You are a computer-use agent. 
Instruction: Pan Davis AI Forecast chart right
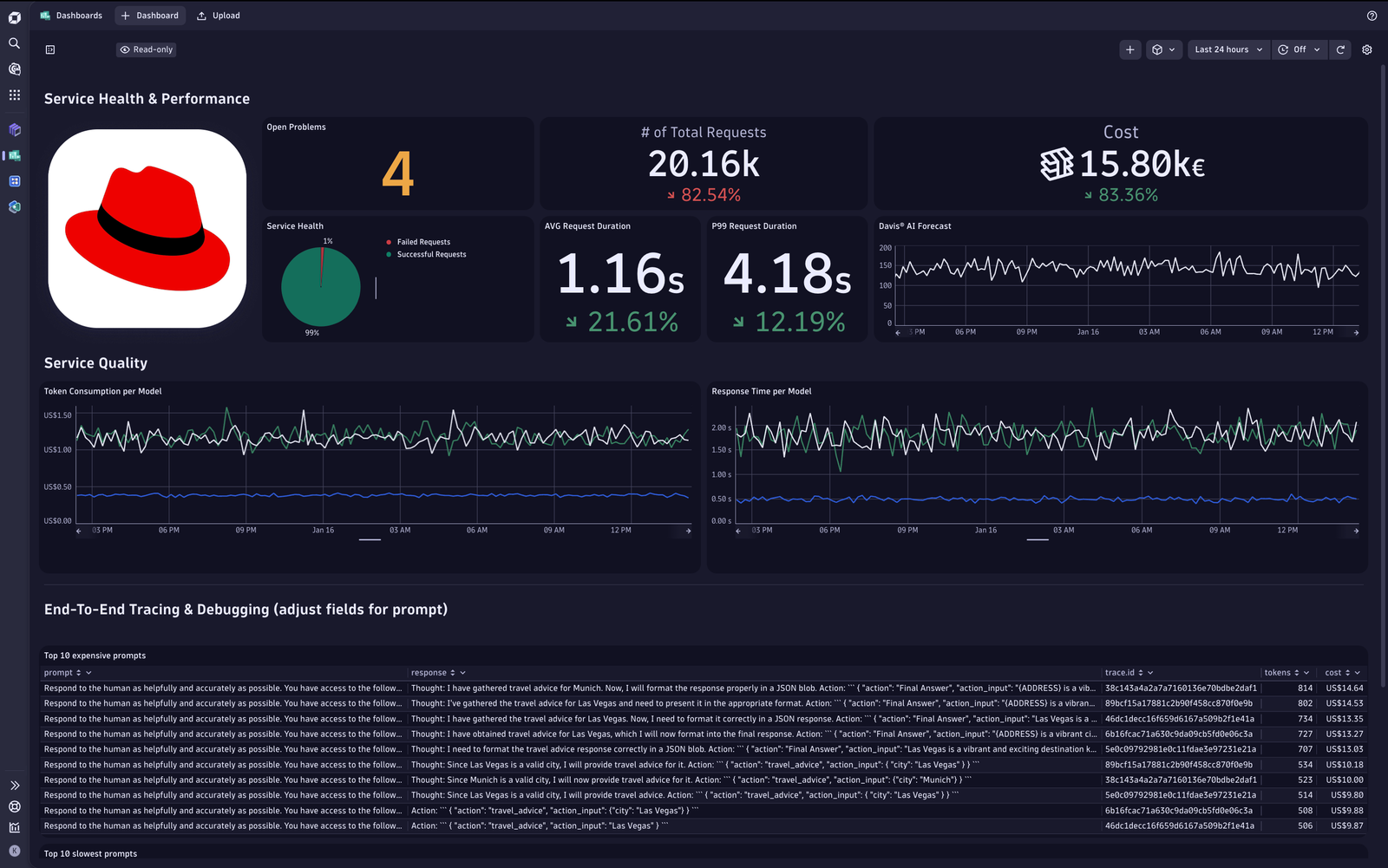pyautogui.click(x=1356, y=332)
